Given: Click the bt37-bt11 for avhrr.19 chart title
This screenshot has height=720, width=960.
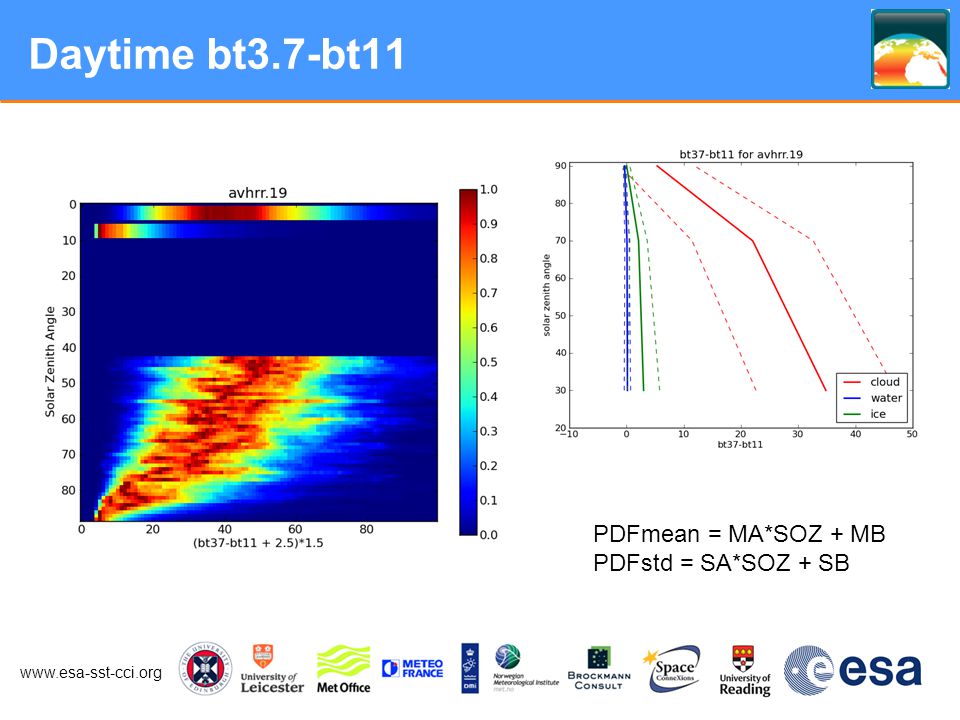Looking at the screenshot, I should (x=741, y=154).
